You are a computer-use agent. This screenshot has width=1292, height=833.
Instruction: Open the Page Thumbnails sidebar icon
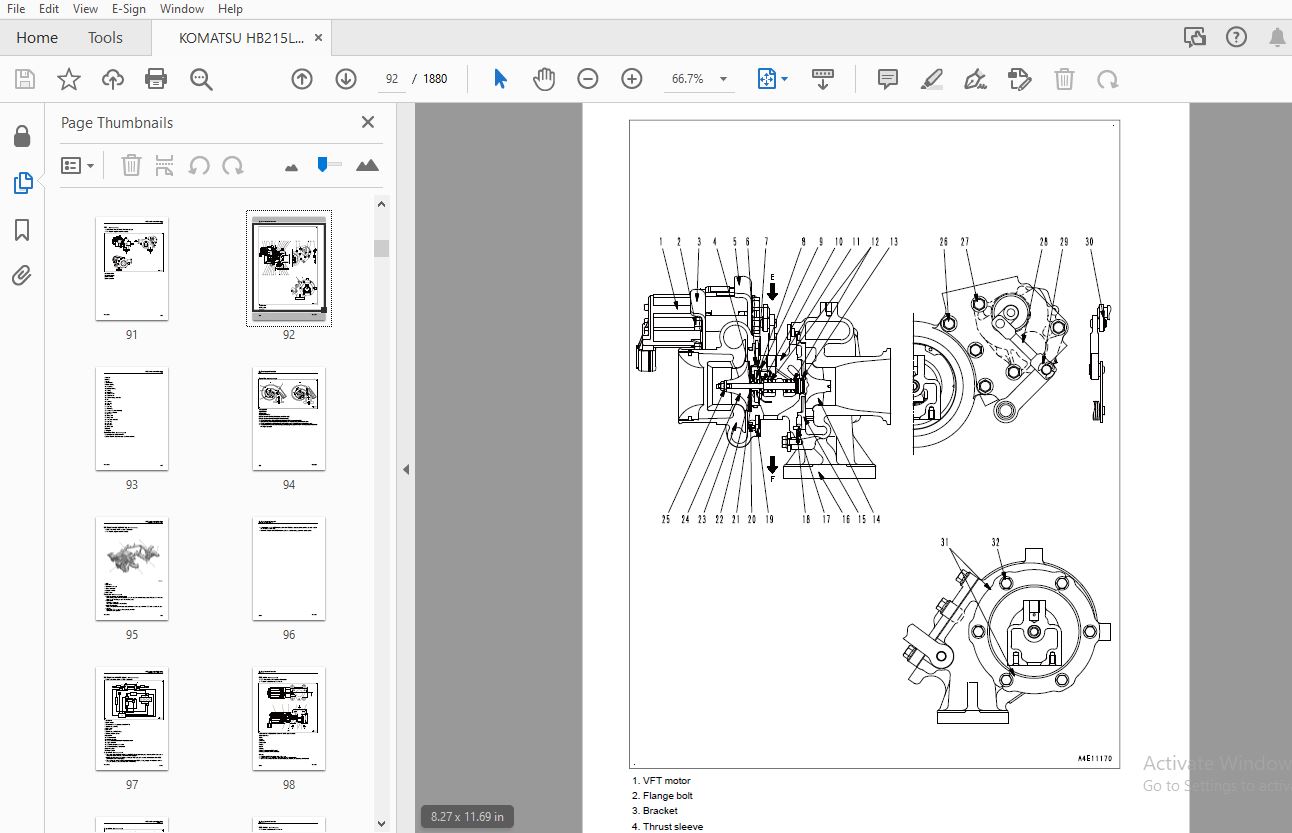(x=22, y=183)
